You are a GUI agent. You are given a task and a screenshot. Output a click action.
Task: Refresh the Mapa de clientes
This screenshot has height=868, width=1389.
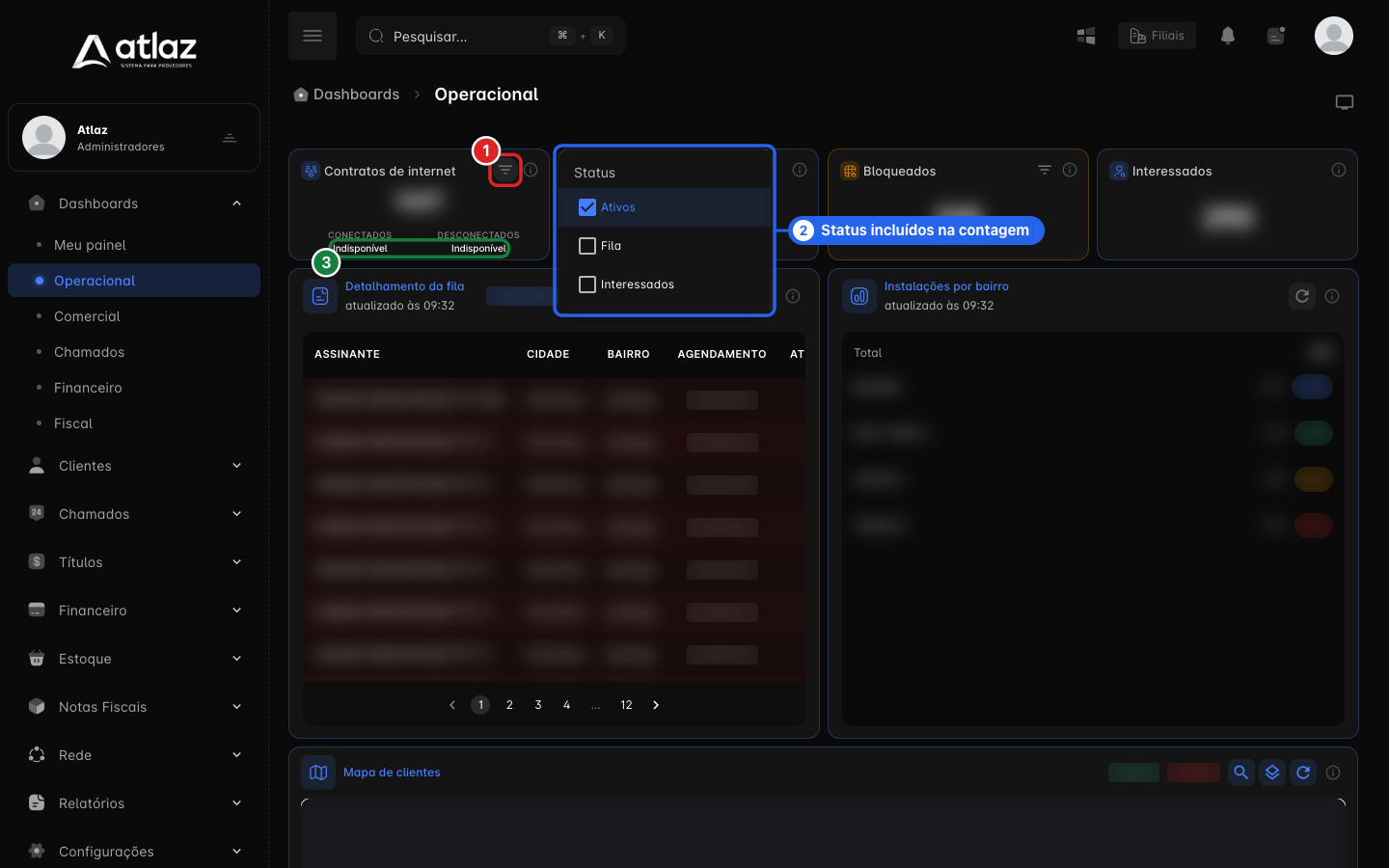click(1303, 773)
